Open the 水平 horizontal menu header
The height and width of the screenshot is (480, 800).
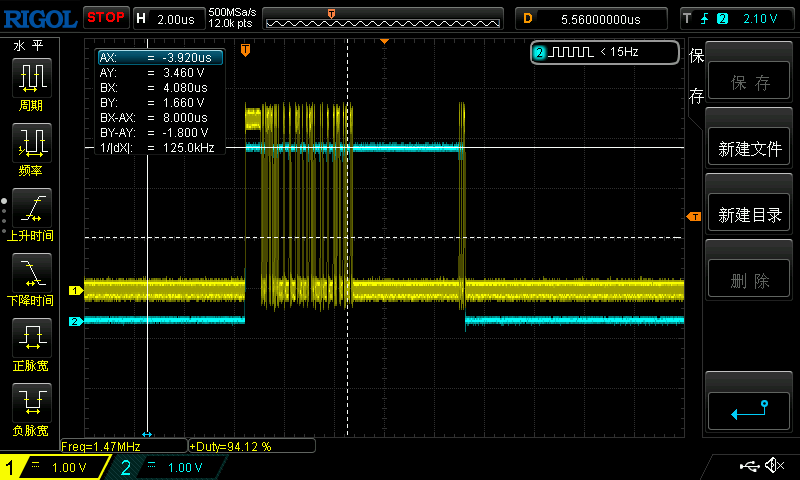coord(28,46)
